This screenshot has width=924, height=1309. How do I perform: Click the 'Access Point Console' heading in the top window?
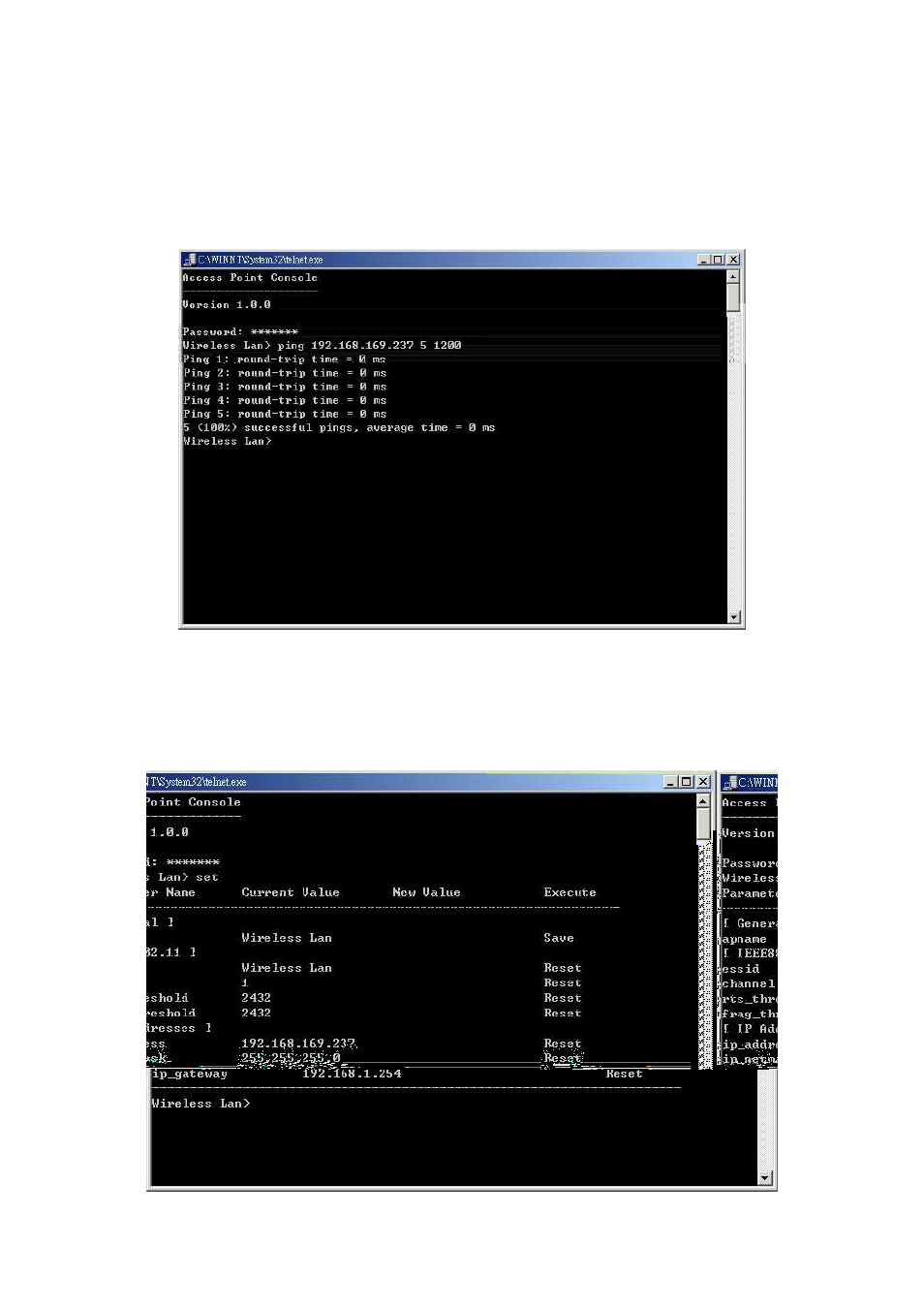pos(250,277)
